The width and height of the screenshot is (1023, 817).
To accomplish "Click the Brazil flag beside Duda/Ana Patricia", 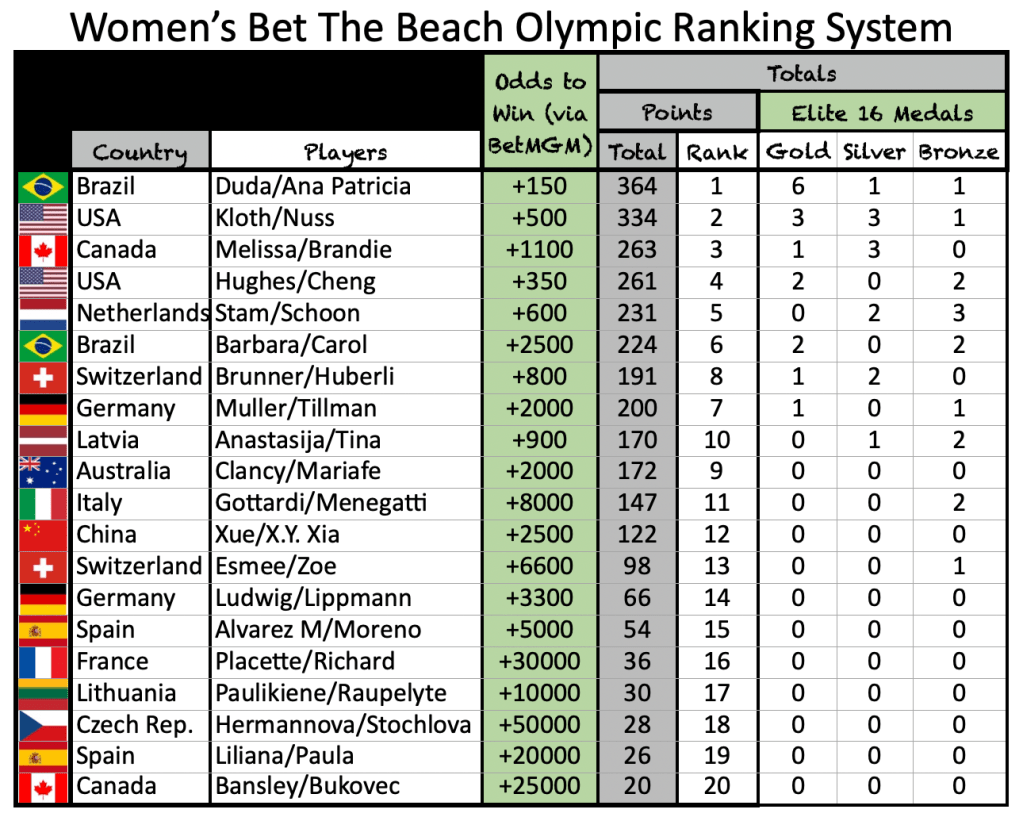I will pos(43,187).
